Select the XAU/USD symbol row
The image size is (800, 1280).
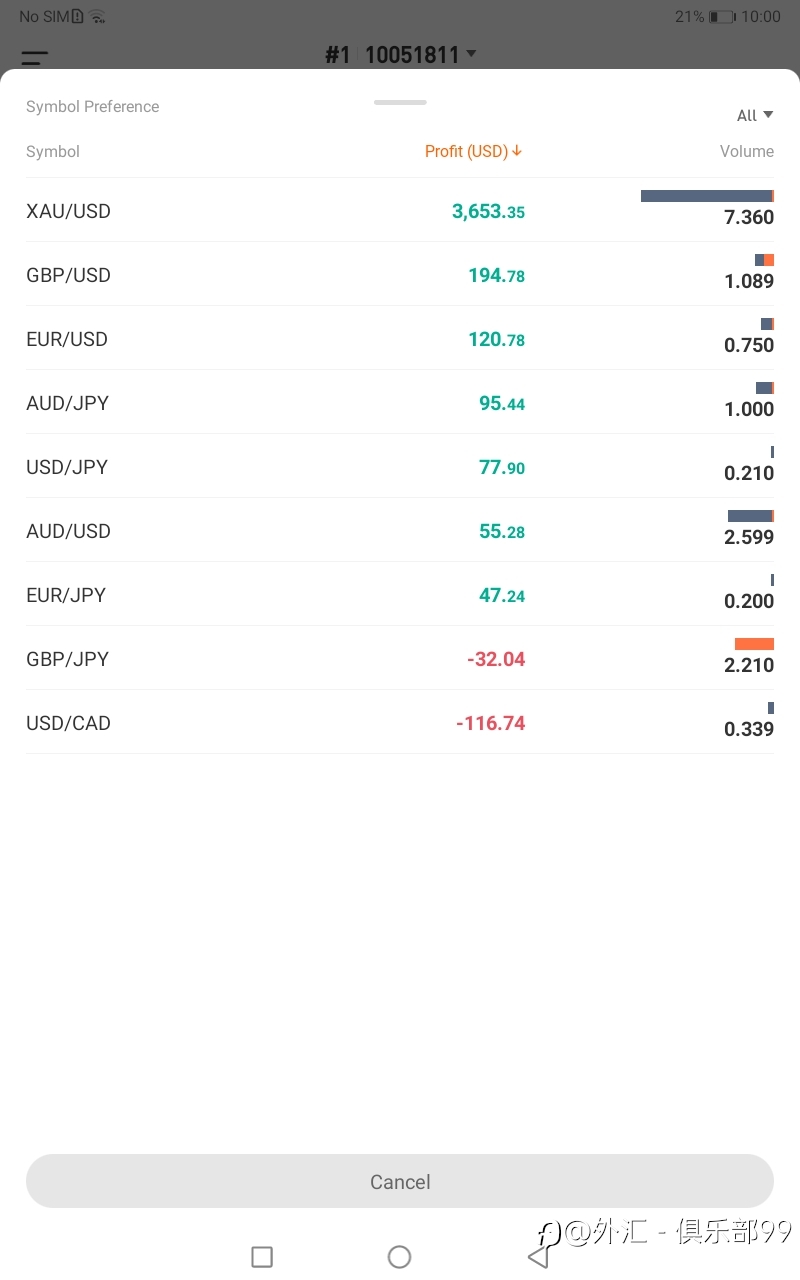pos(400,210)
